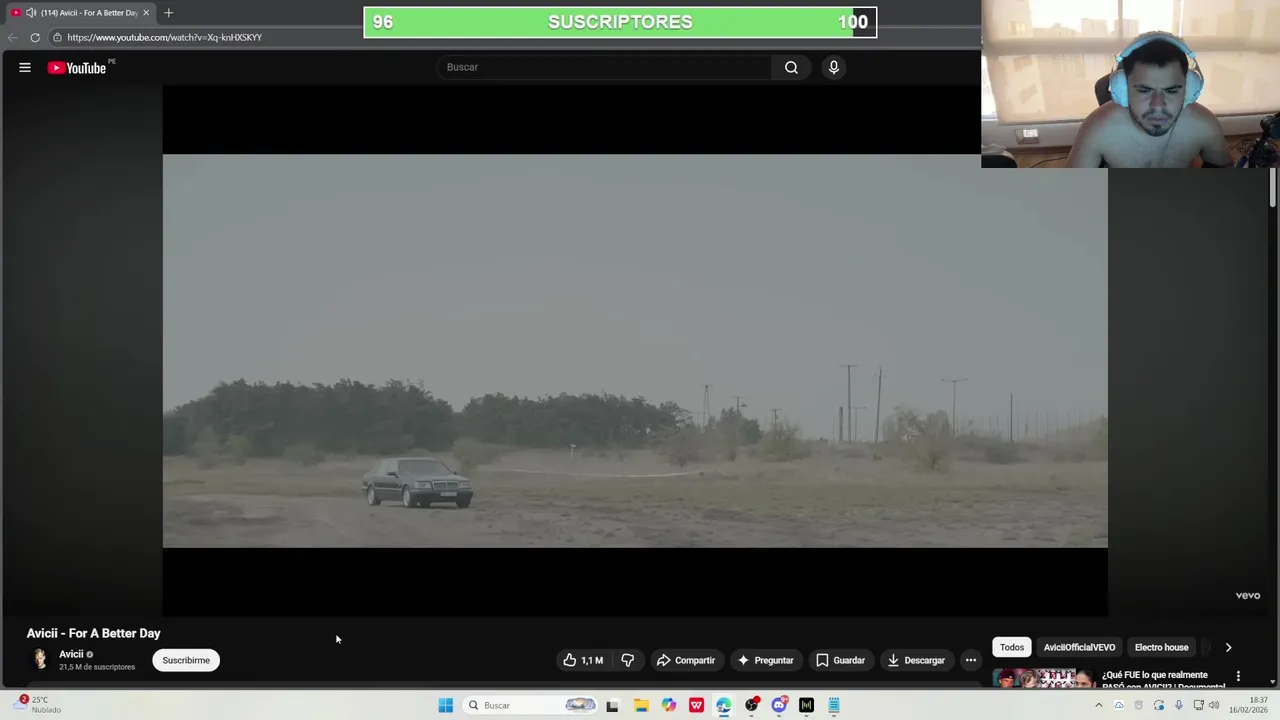The width and height of the screenshot is (1280, 720).
Task: Open Task View in the taskbar
Action: click(612, 705)
